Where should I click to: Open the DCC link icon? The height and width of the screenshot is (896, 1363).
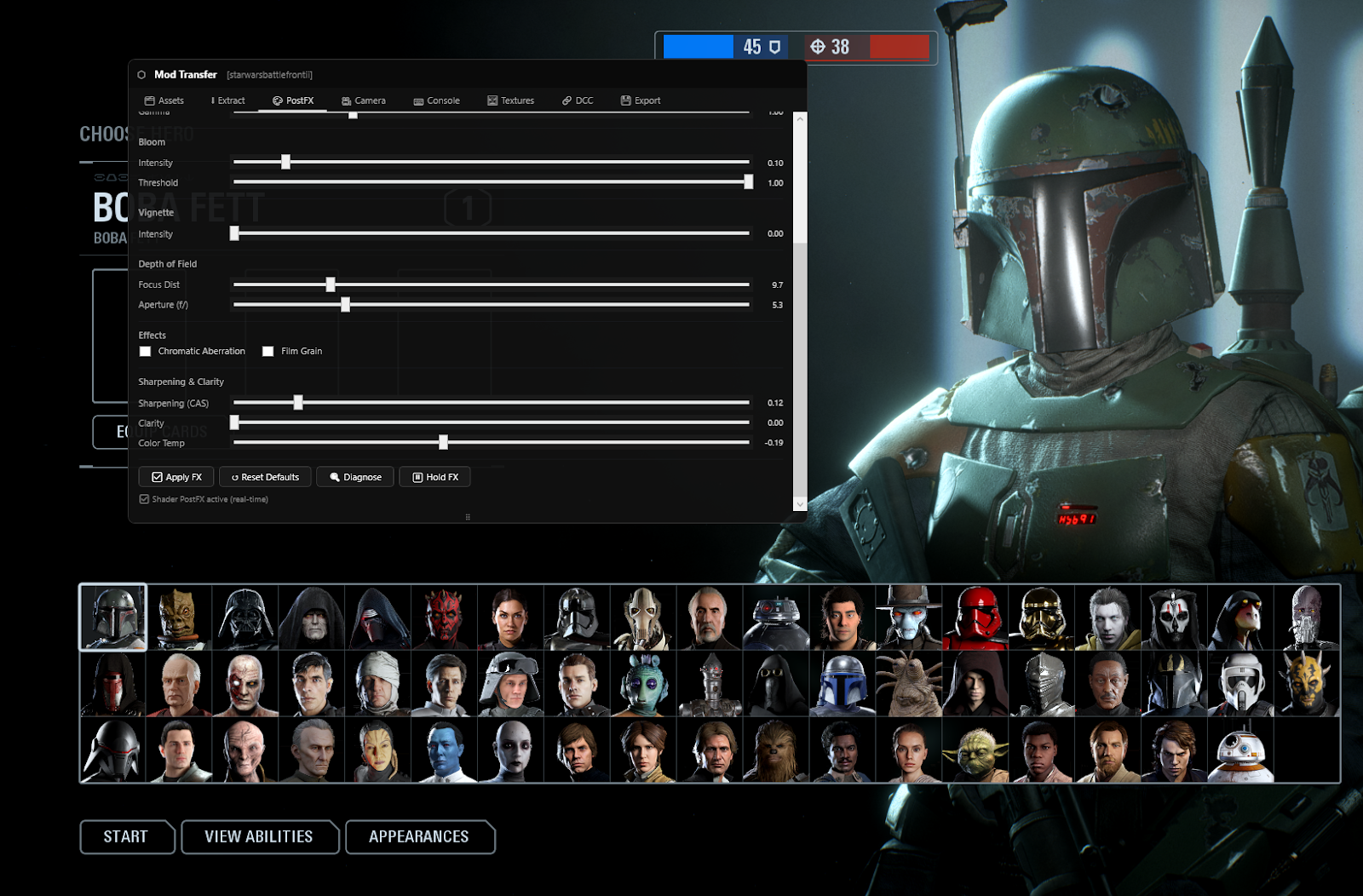tap(565, 101)
